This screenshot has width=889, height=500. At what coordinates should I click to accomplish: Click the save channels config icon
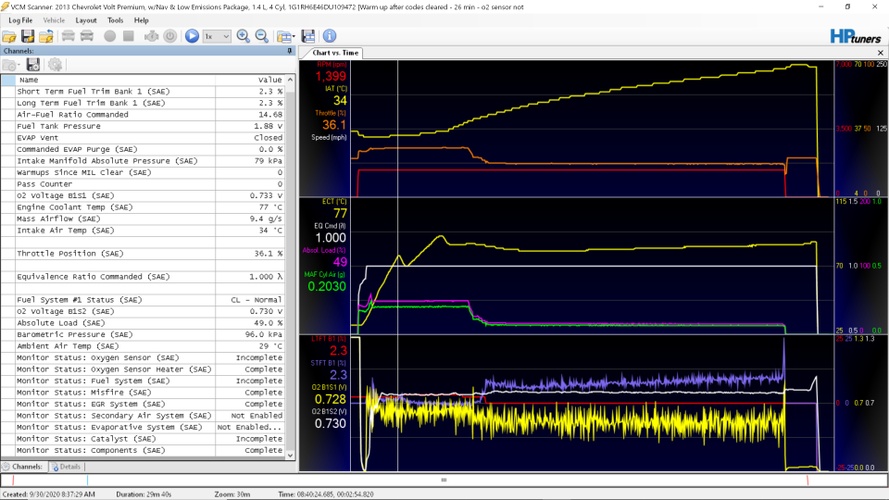pos(33,65)
